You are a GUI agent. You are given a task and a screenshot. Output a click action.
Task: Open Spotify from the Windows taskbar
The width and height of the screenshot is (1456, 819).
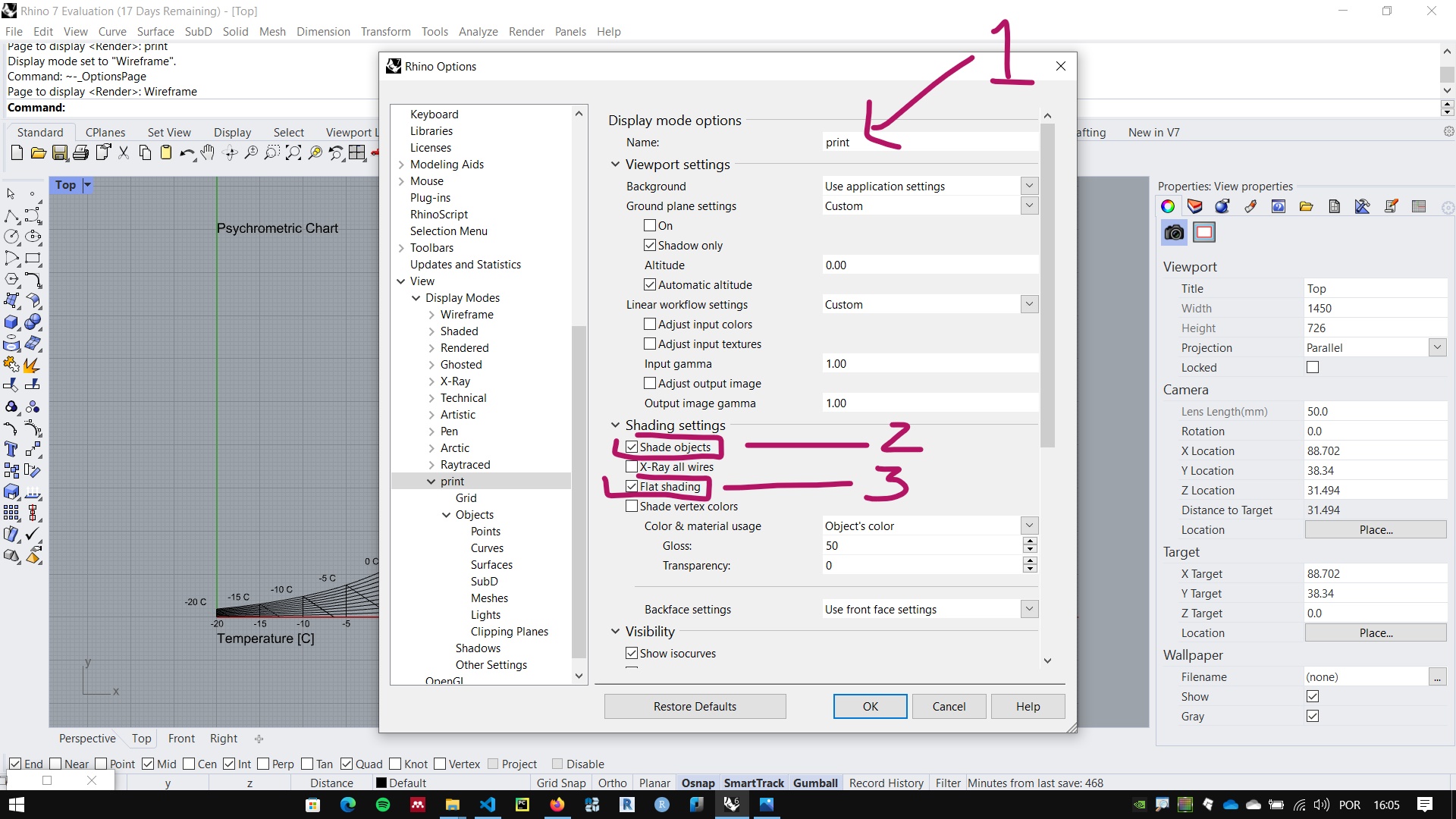(x=383, y=805)
